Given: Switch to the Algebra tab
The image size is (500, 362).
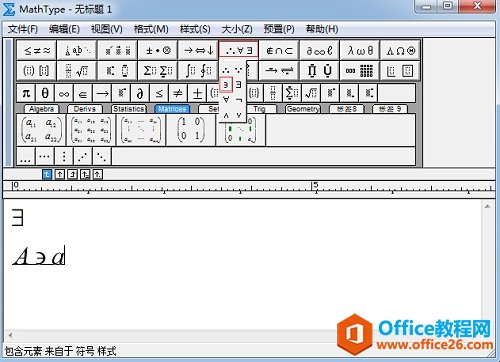Looking at the screenshot, I should pyautogui.click(x=41, y=109).
